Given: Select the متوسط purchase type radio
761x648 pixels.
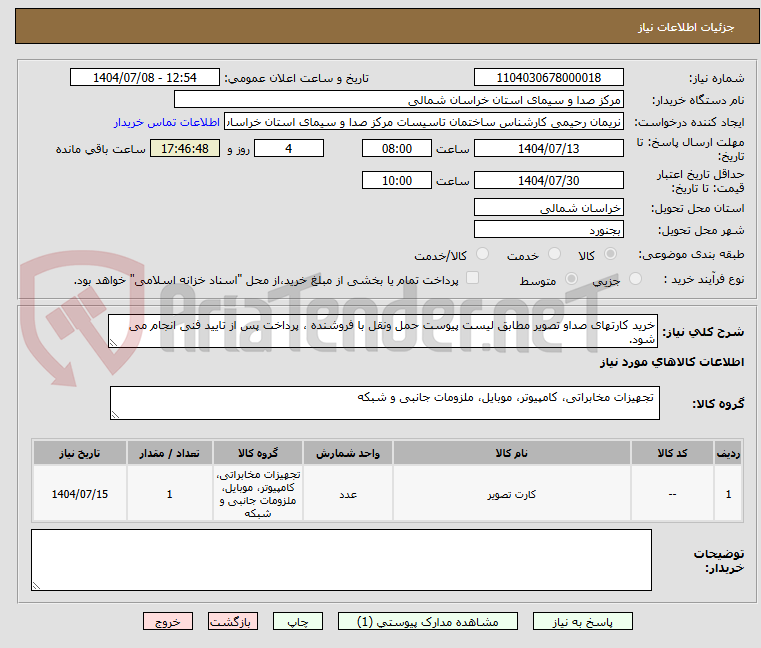Looking at the screenshot, I should pyautogui.click(x=571, y=279).
